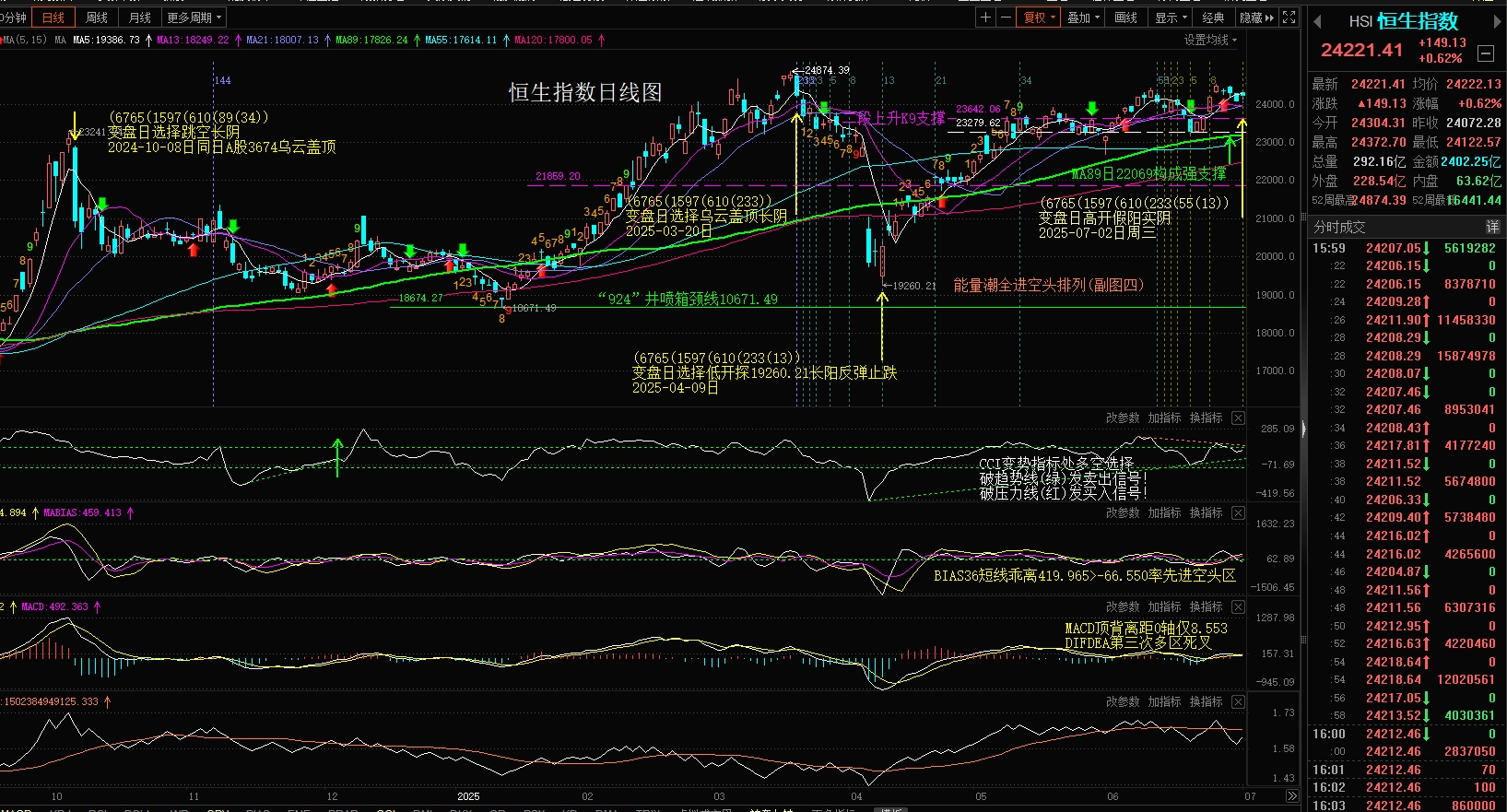The image size is (1507, 812).
Task: Click the MACD:492.363 label
Action: click(54, 607)
